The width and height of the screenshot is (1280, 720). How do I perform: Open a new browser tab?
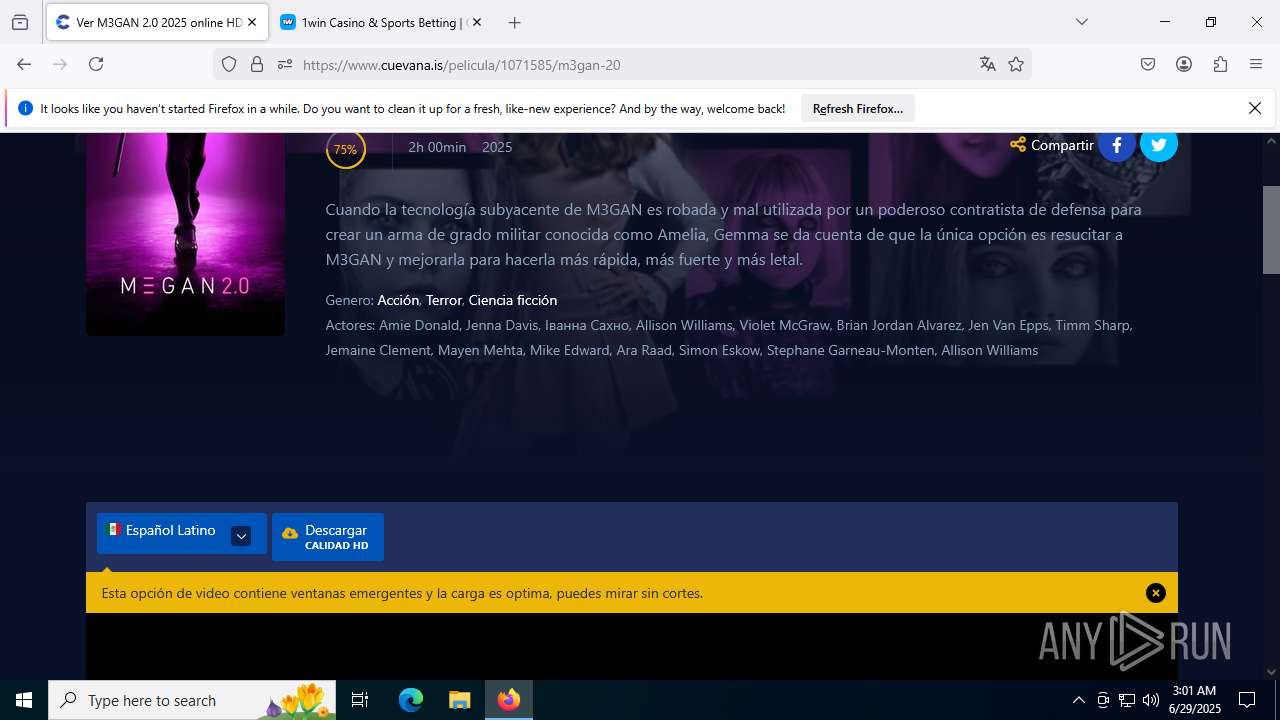click(514, 22)
